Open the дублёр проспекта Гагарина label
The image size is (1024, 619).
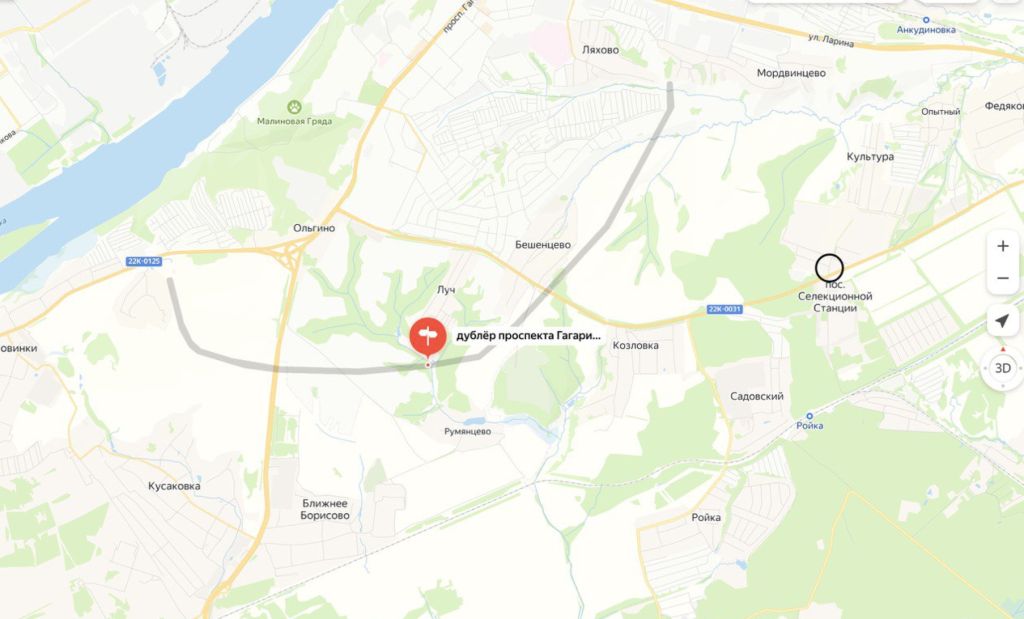pos(528,336)
